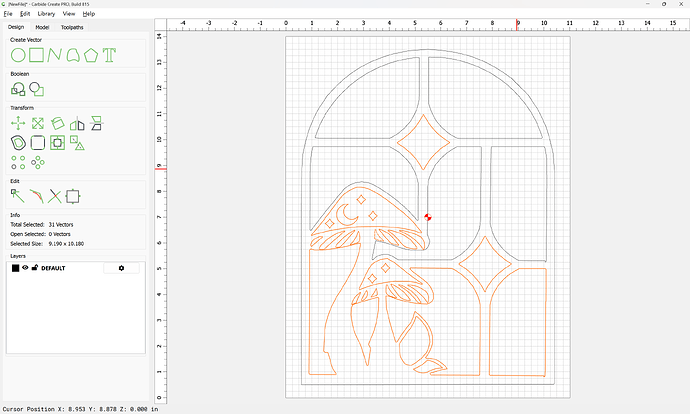Image resolution: width=690 pixels, height=414 pixels.
Task: Select the DEFAULT layer name
Action: 53,268
